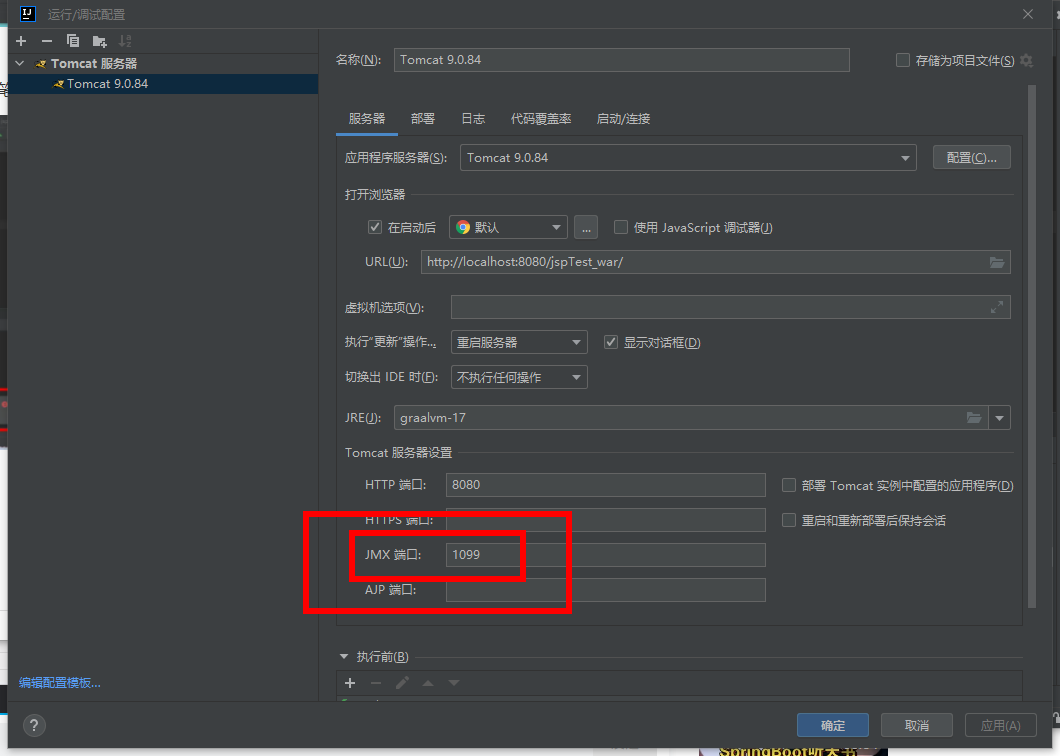This screenshot has width=1060, height=756.
Task: Enable 使用 JavaScript 调试器 checkbox
Action: pos(621,227)
